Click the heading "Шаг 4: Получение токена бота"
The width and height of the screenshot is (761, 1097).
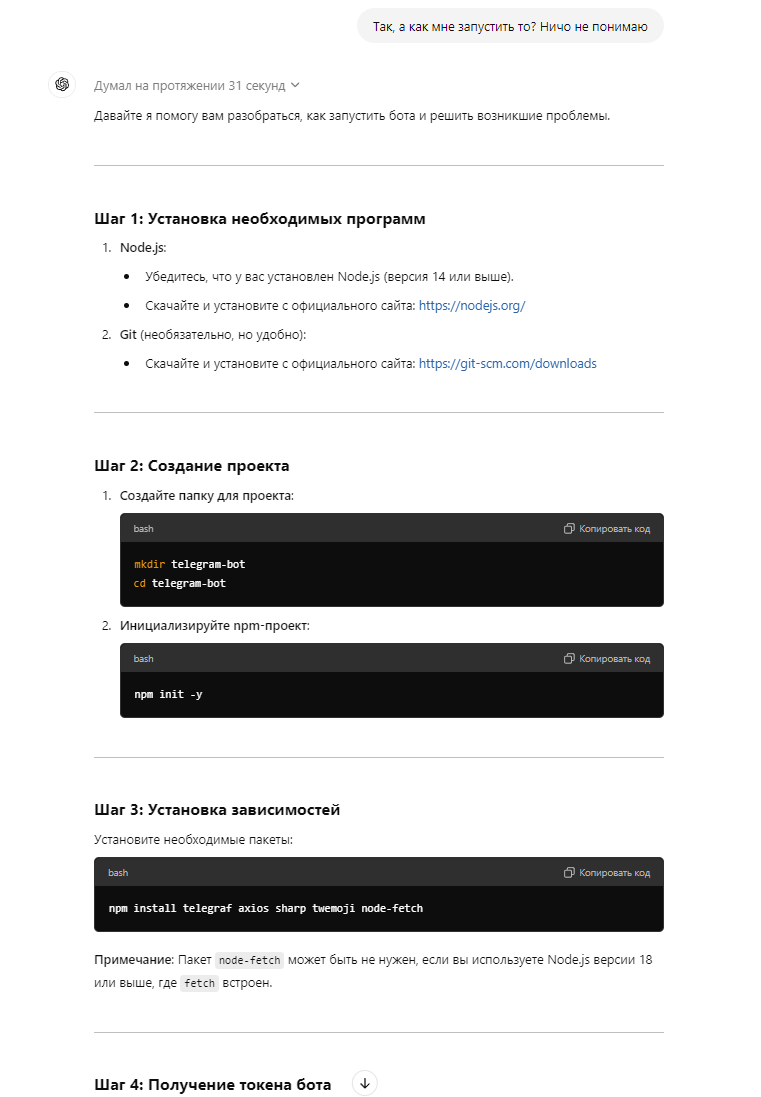[213, 1084]
